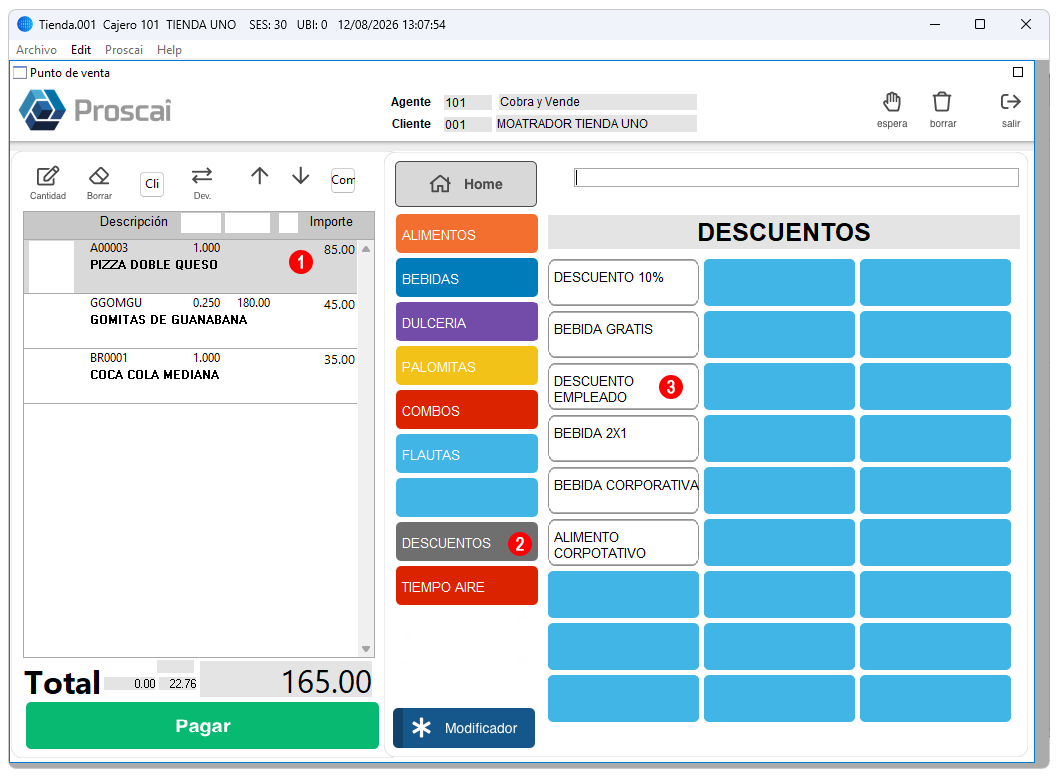Open the Help menu
The width and height of the screenshot is (1058, 776).
[x=169, y=50]
